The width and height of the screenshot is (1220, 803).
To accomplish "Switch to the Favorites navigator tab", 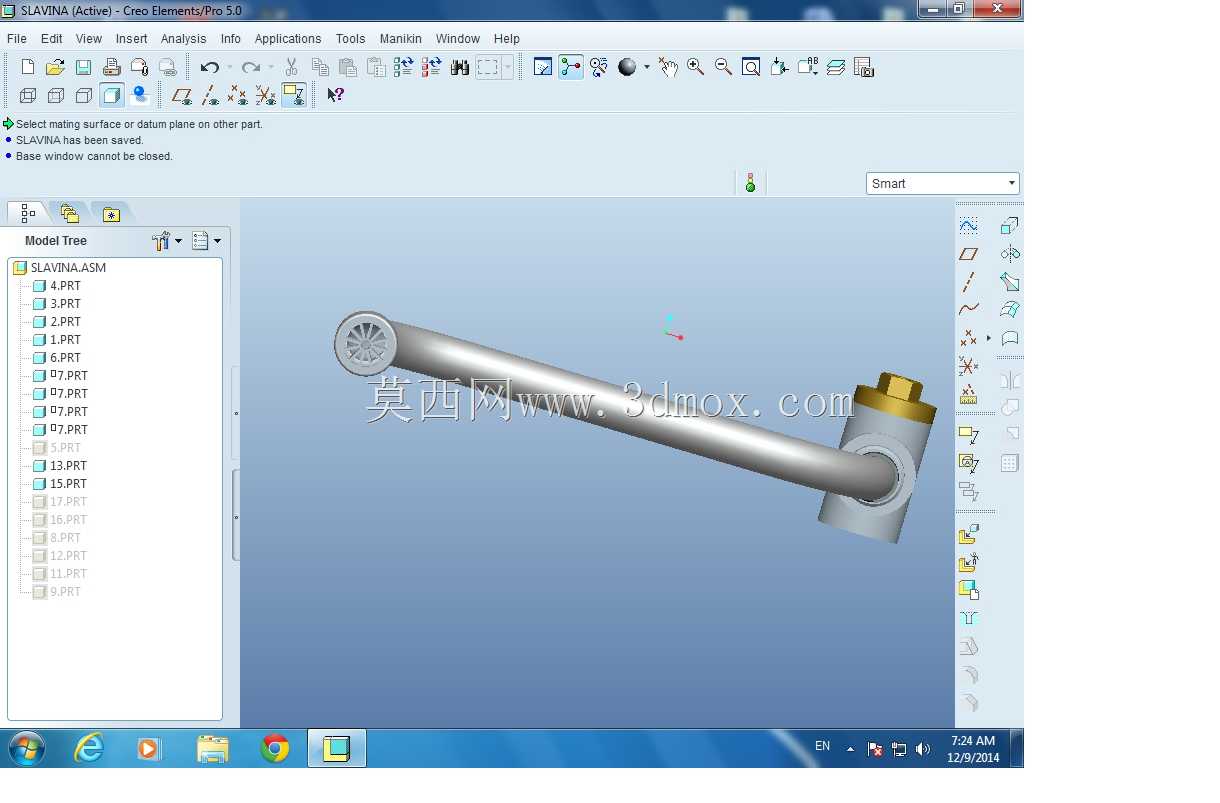I will click(111, 213).
